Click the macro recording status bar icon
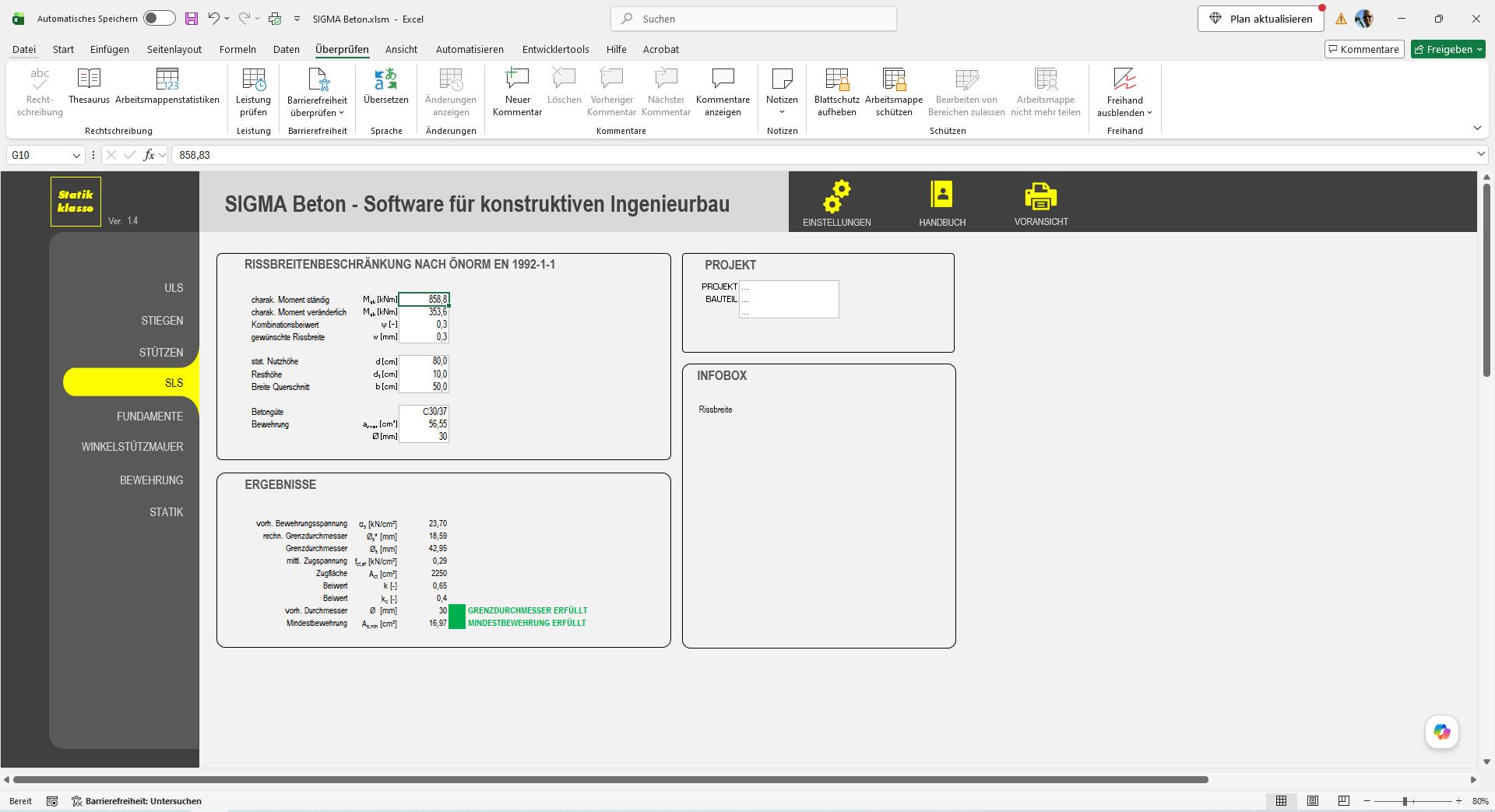Image resolution: width=1495 pixels, height=812 pixels. (52, 801)
